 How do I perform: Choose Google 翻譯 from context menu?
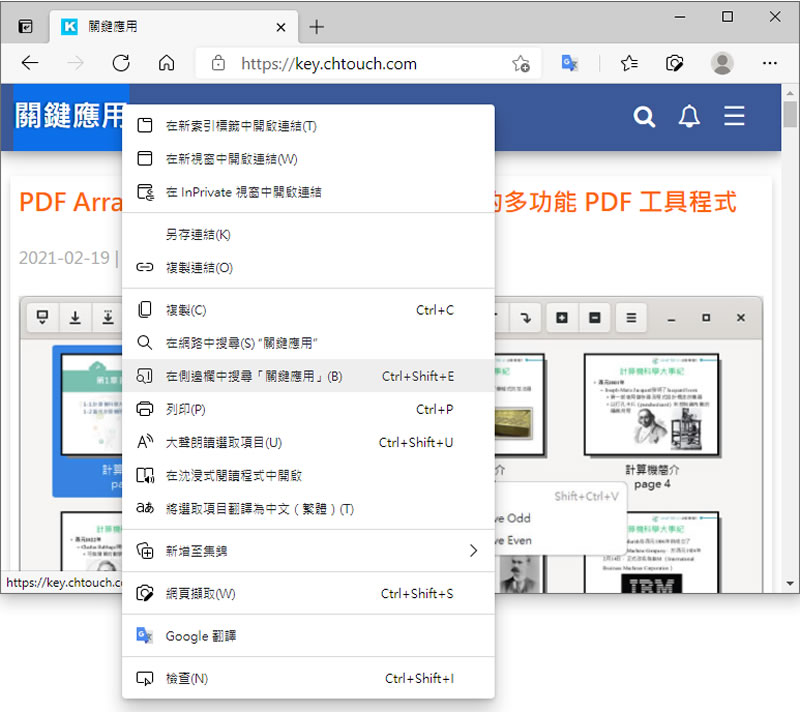click(308, 636)
